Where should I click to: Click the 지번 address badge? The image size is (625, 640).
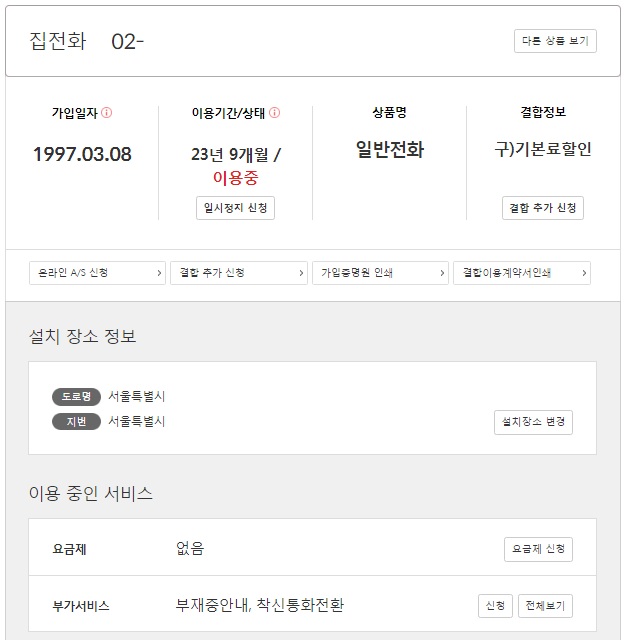(x=77, y=421)
